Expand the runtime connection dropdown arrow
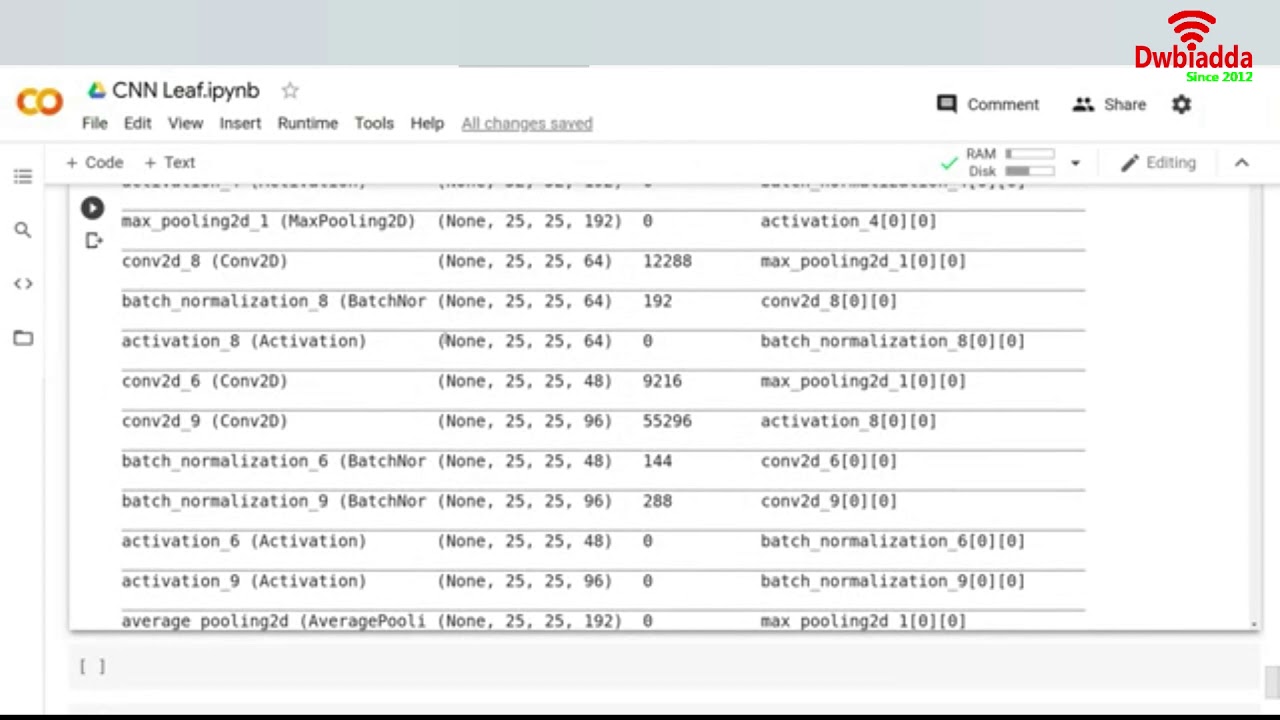 click(x=1075, y=163)
